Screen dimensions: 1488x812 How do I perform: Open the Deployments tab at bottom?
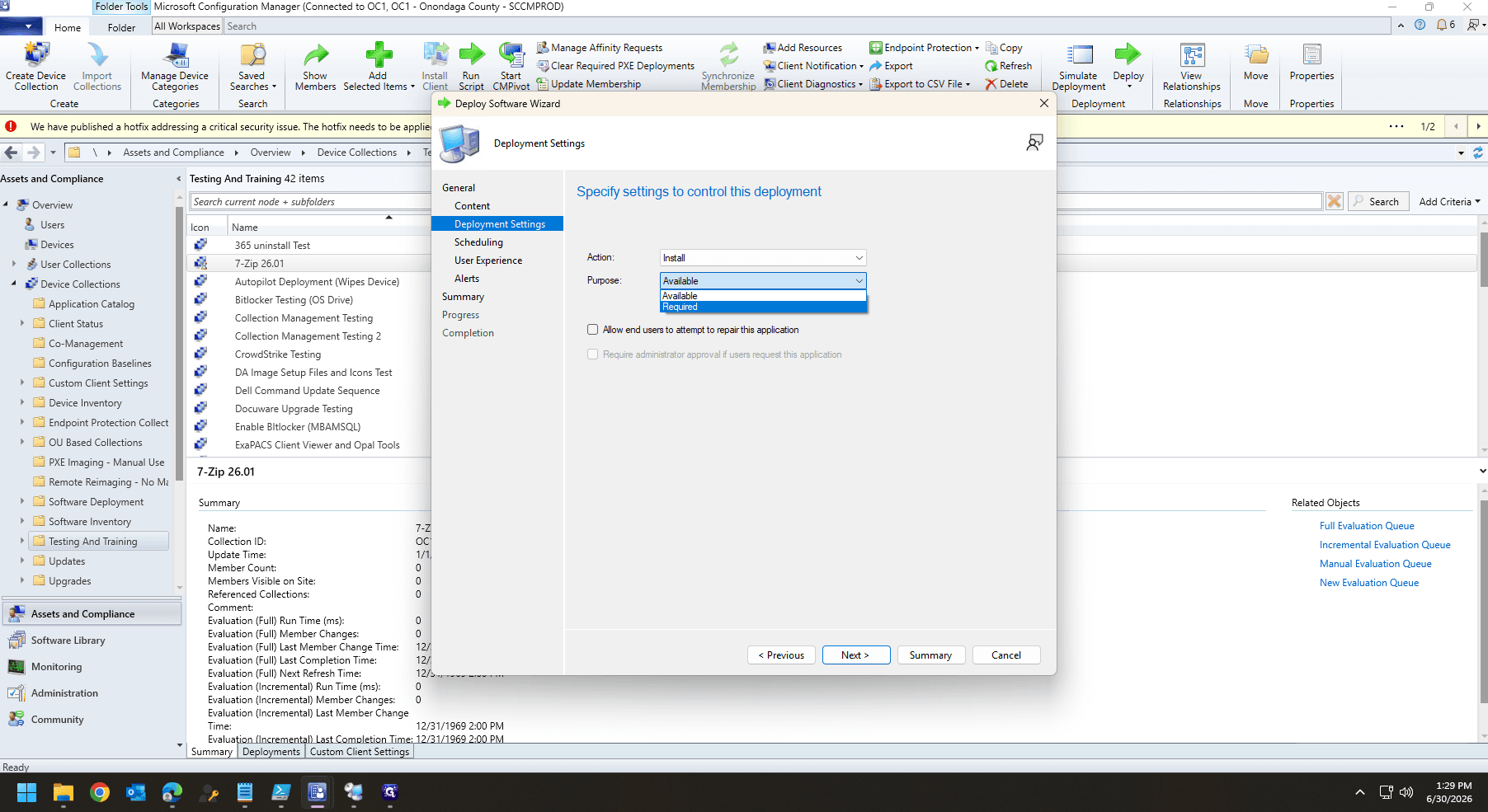coord(271,752)
